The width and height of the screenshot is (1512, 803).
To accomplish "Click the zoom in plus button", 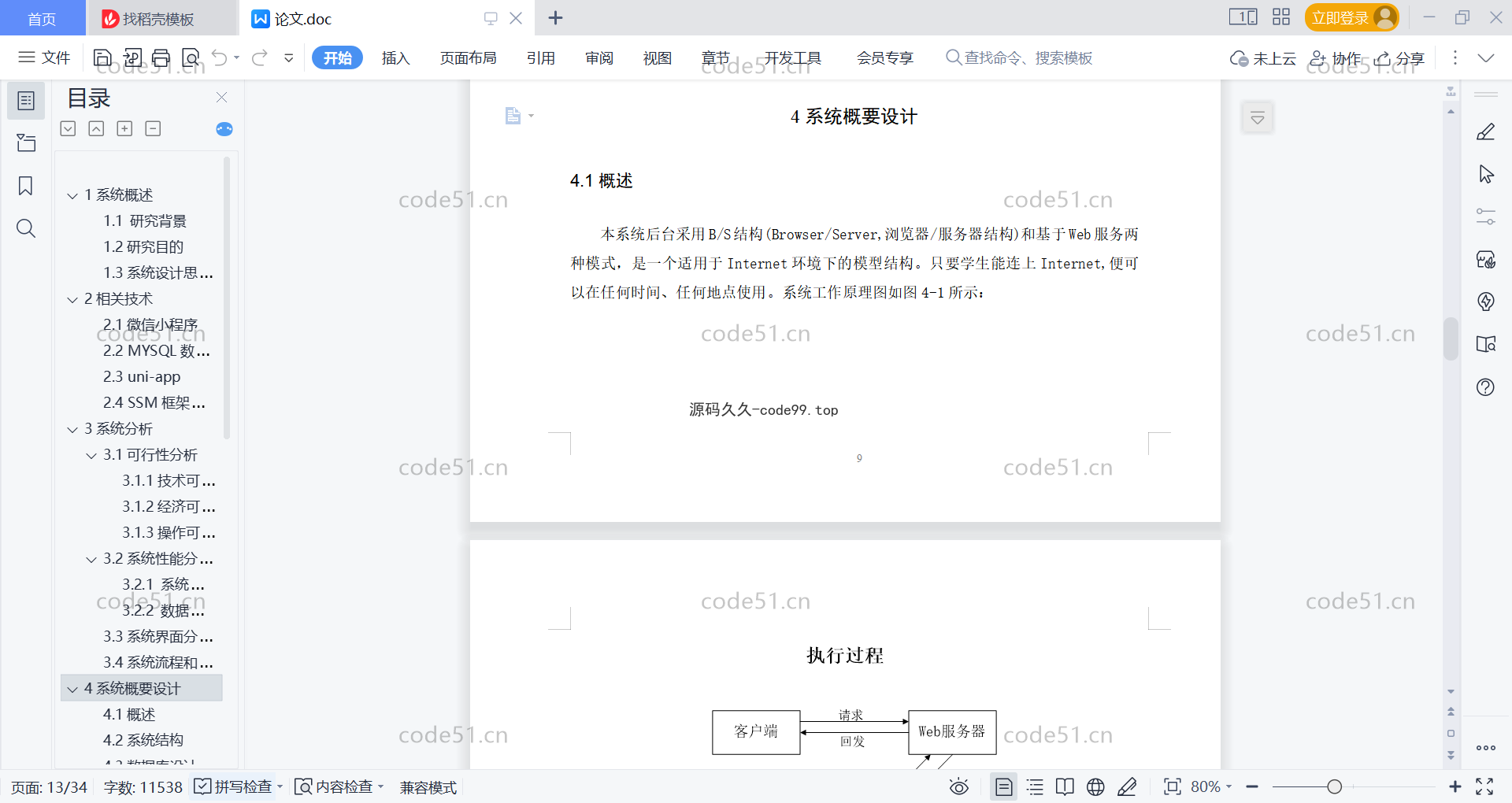I will pos(1455,786).
